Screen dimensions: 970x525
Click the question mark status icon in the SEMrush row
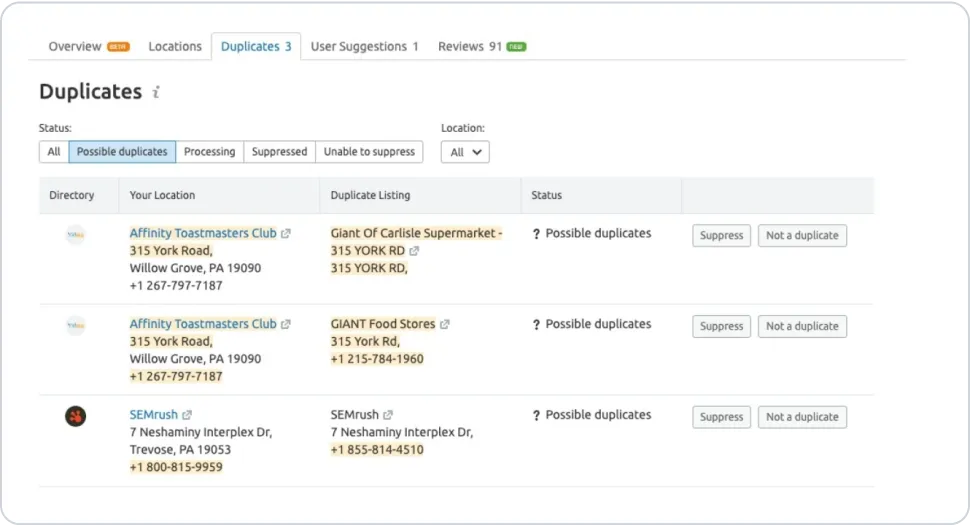(536, 416)
